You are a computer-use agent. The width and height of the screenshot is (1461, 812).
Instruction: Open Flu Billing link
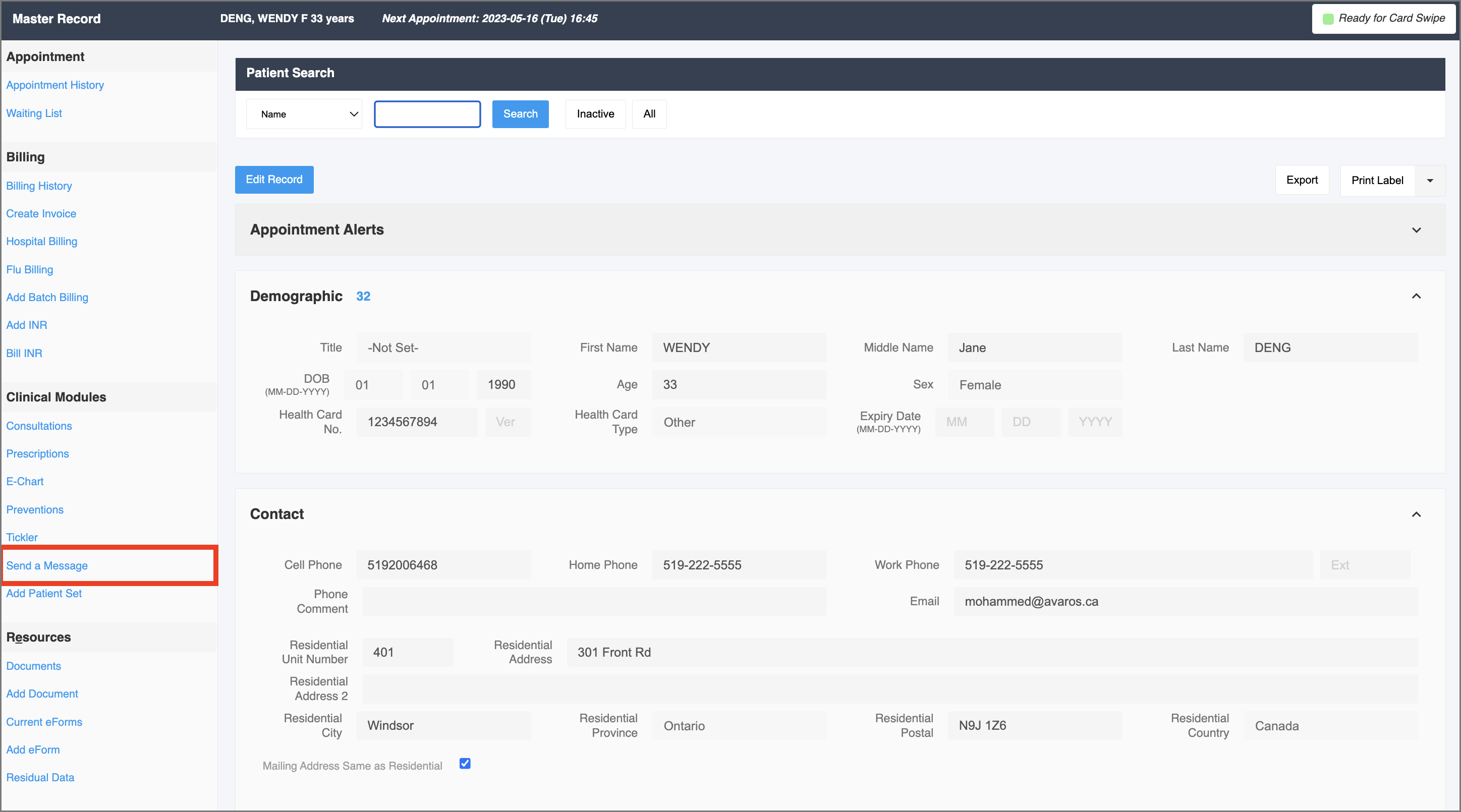29,269
